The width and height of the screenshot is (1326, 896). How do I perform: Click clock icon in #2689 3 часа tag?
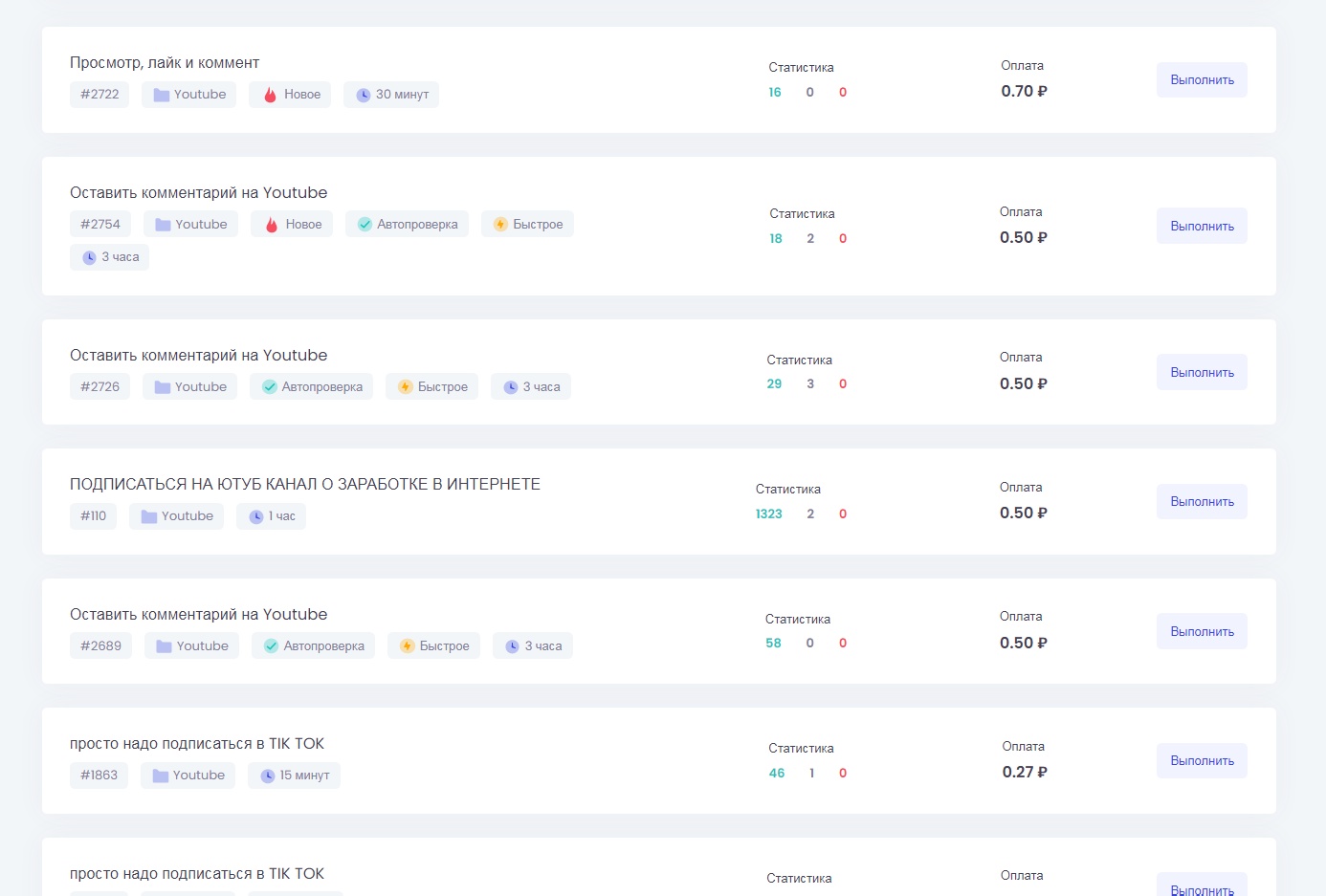click(513, 646)
